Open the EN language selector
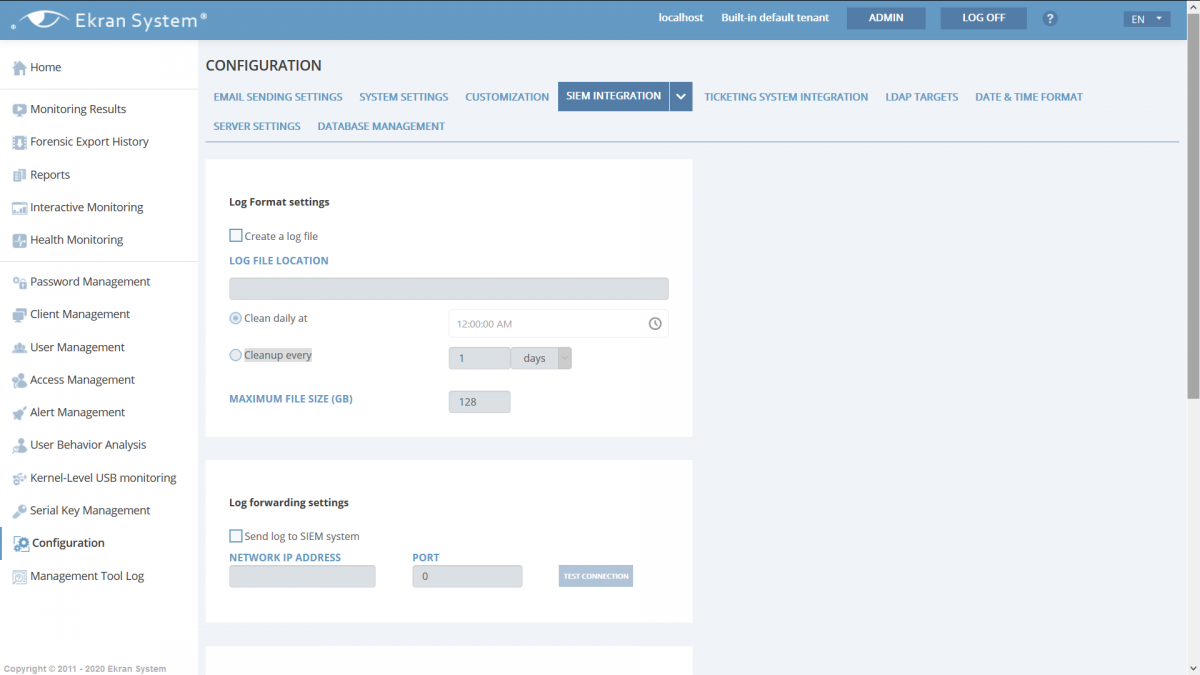The width and height of the screenshot is (1200, 675). tap(1146, 19)
